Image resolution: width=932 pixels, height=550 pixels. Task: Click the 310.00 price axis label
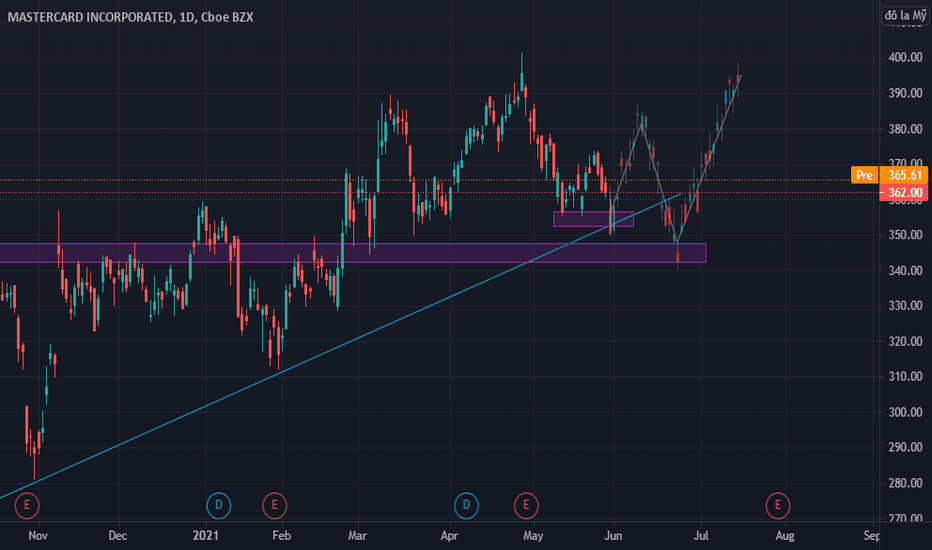click(905, 376)
